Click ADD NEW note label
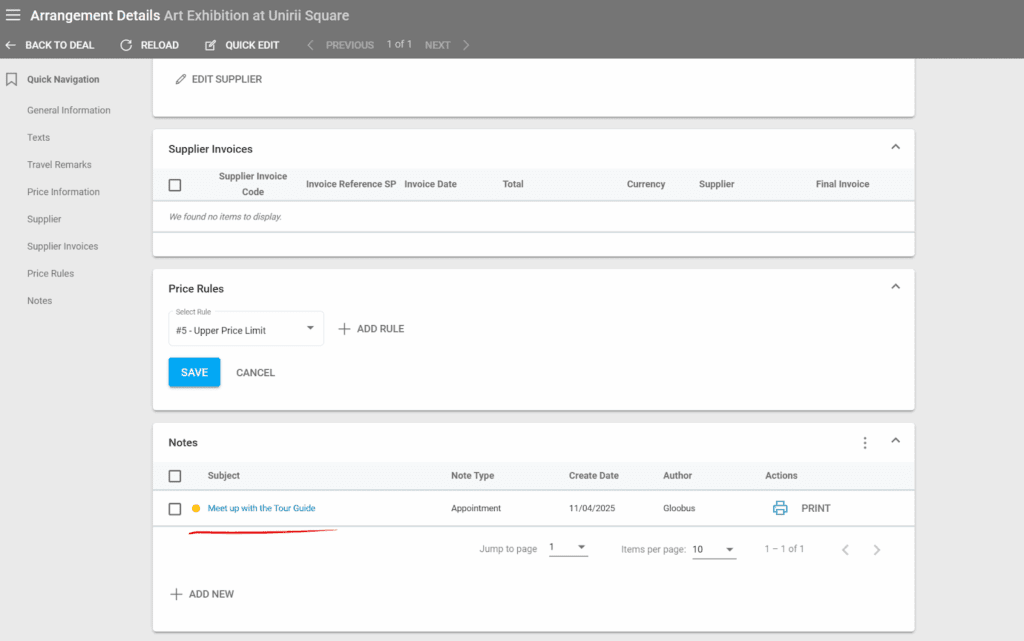1024x641 pixels. [211, 594]
